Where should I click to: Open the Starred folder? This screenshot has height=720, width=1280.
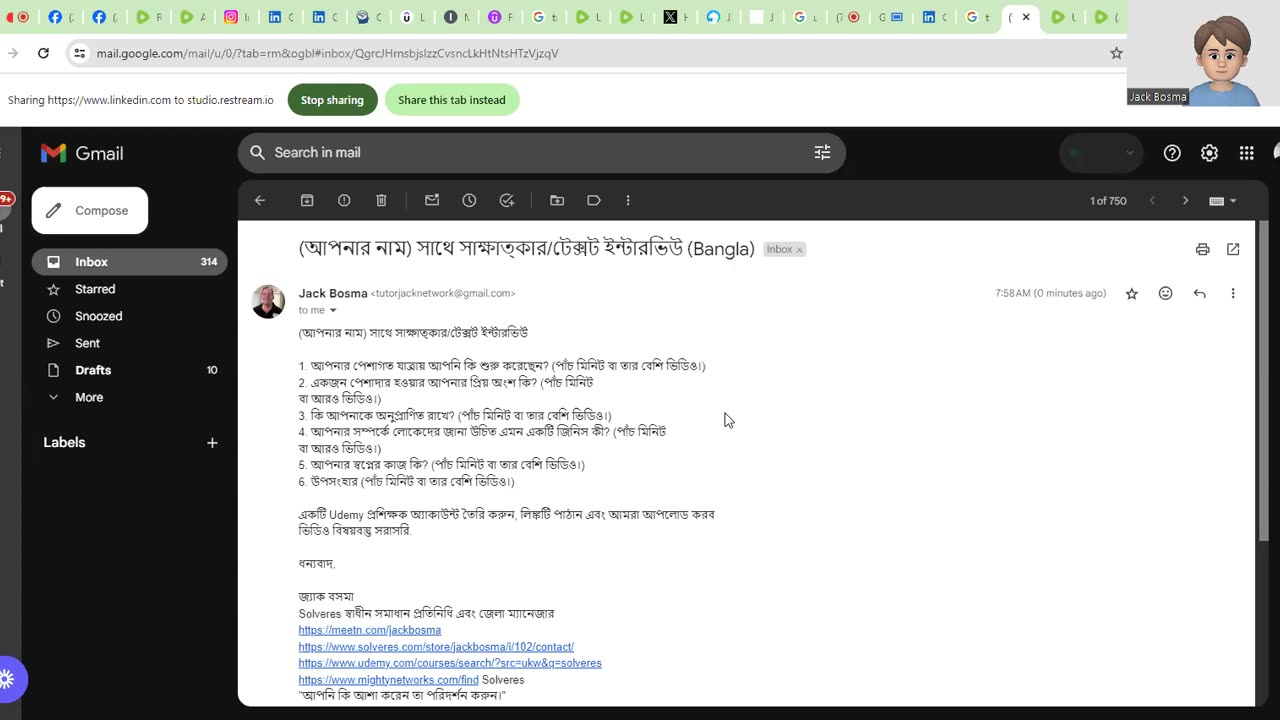[x=129, y=289]
